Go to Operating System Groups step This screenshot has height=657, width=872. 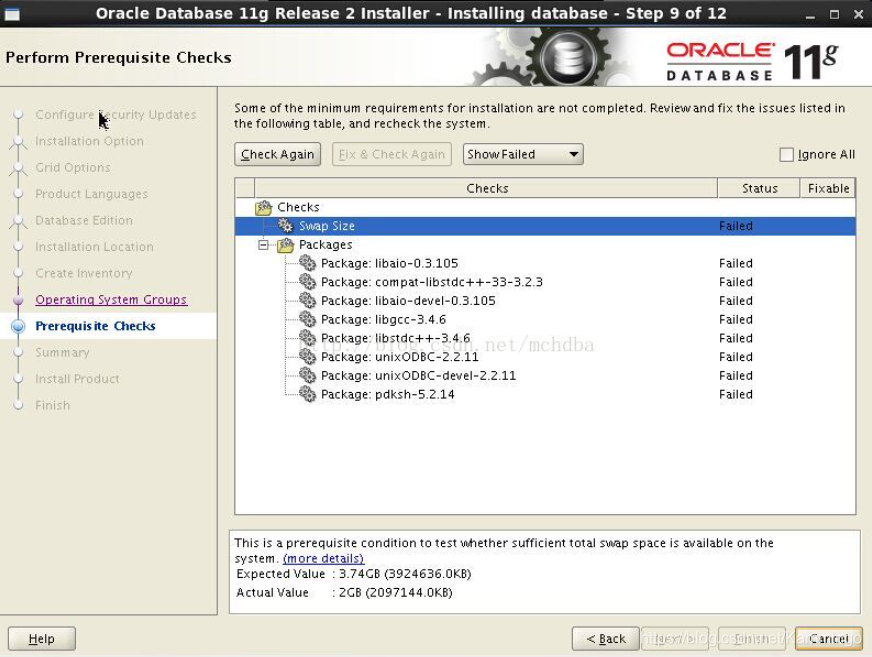click(x=111, y=300)
